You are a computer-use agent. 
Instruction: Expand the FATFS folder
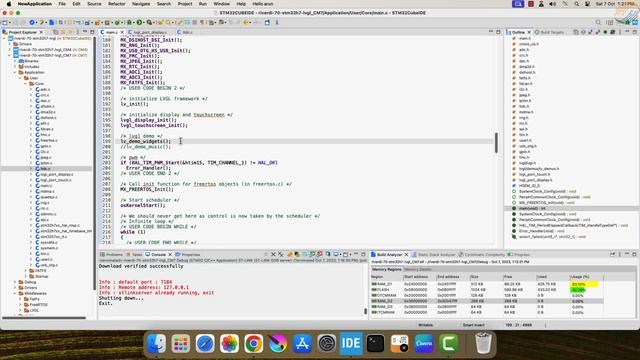[26, 271]
